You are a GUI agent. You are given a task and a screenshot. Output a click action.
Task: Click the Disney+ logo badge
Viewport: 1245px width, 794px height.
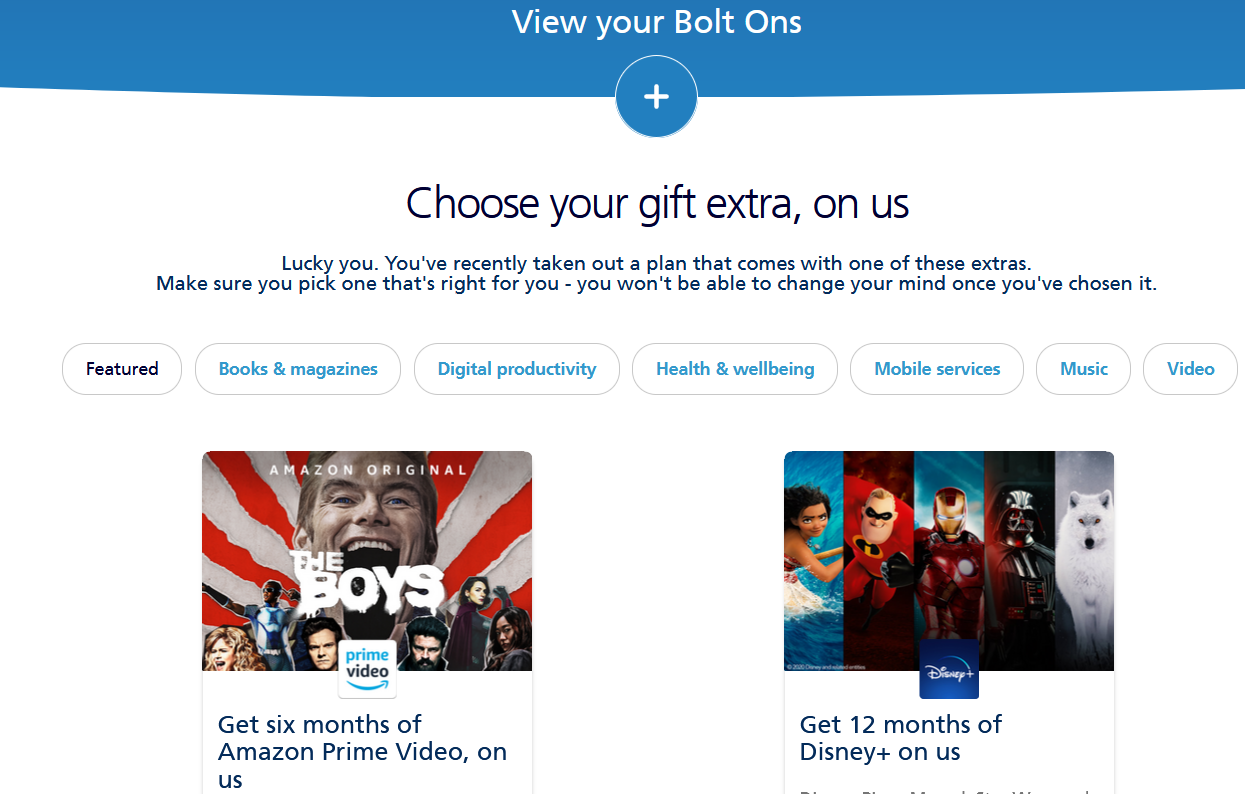(948, 670)
